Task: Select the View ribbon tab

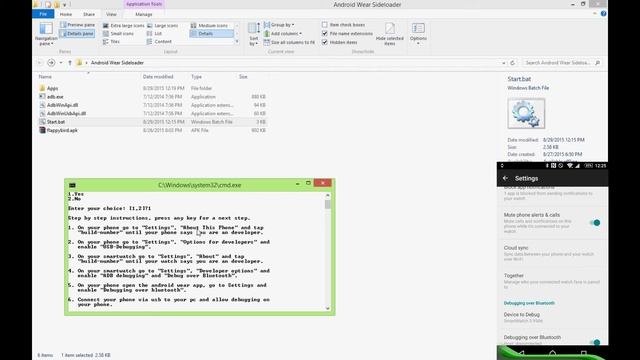Action: 111,14
